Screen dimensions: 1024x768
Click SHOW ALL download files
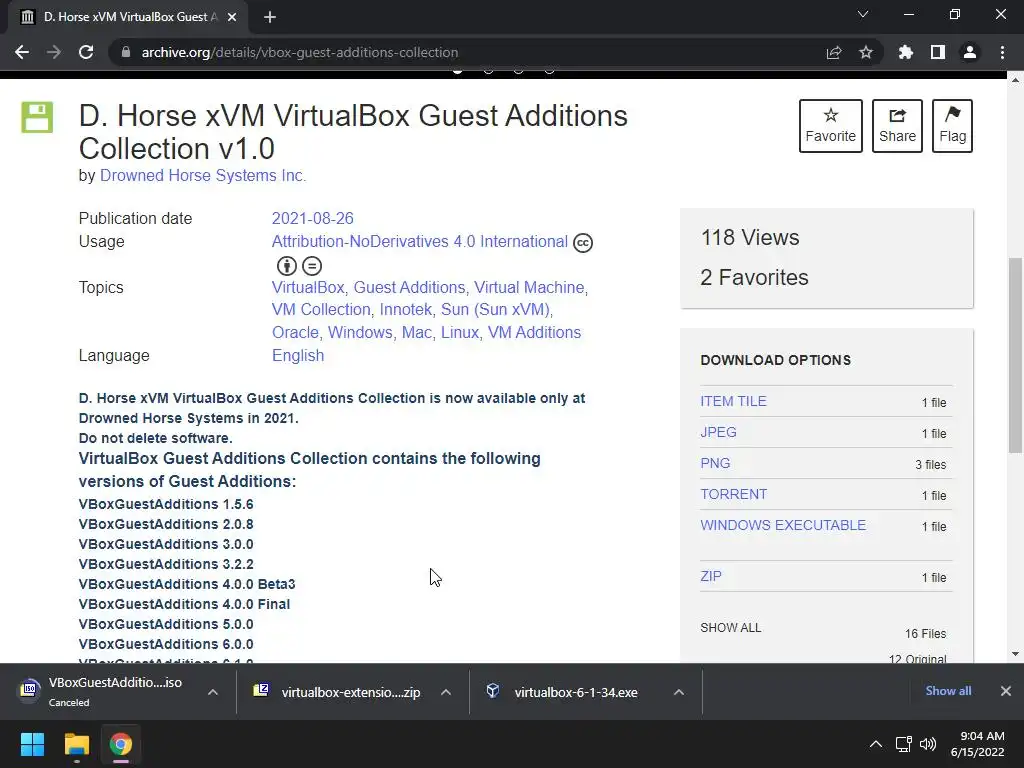[731, 628]
